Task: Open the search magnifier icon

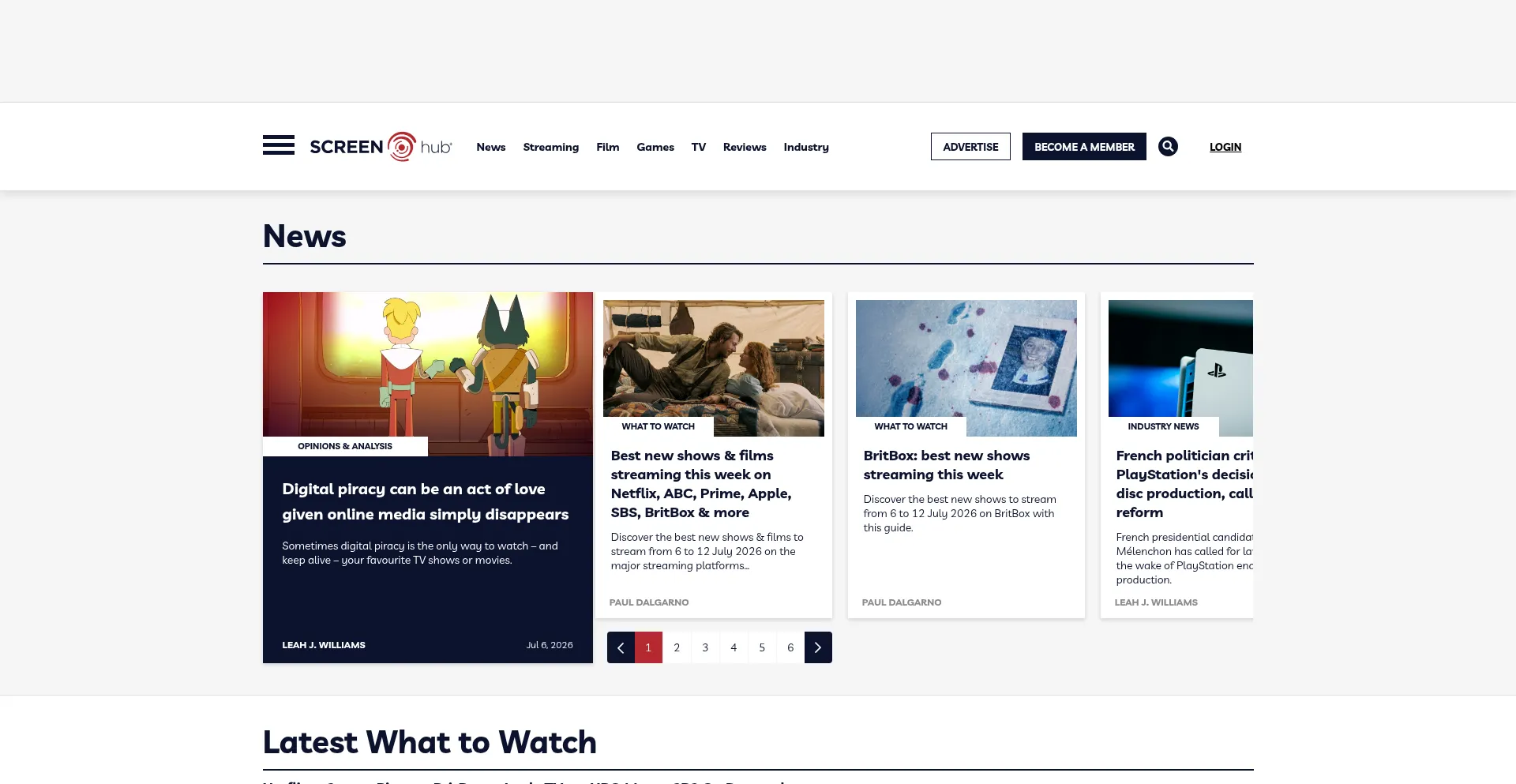Action: [1168, 146]
